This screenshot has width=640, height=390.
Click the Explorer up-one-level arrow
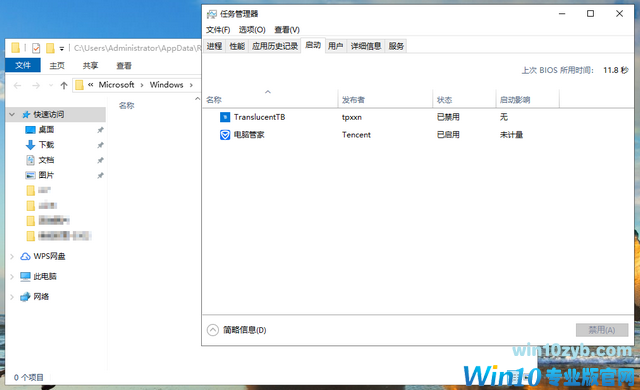point(64,85)
